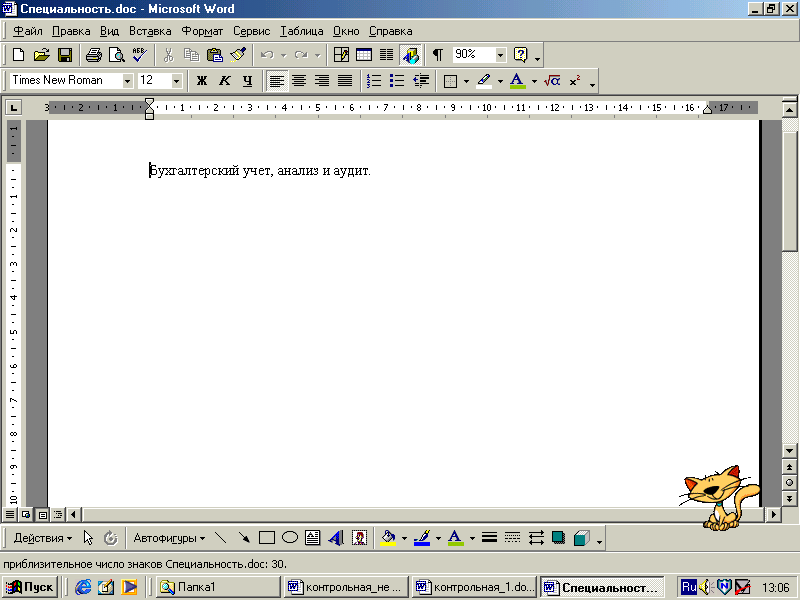Switch to Папка1 taskbar window
This screenshot has width=800, height=600.
pyautogui.click(x=218, y=587)
